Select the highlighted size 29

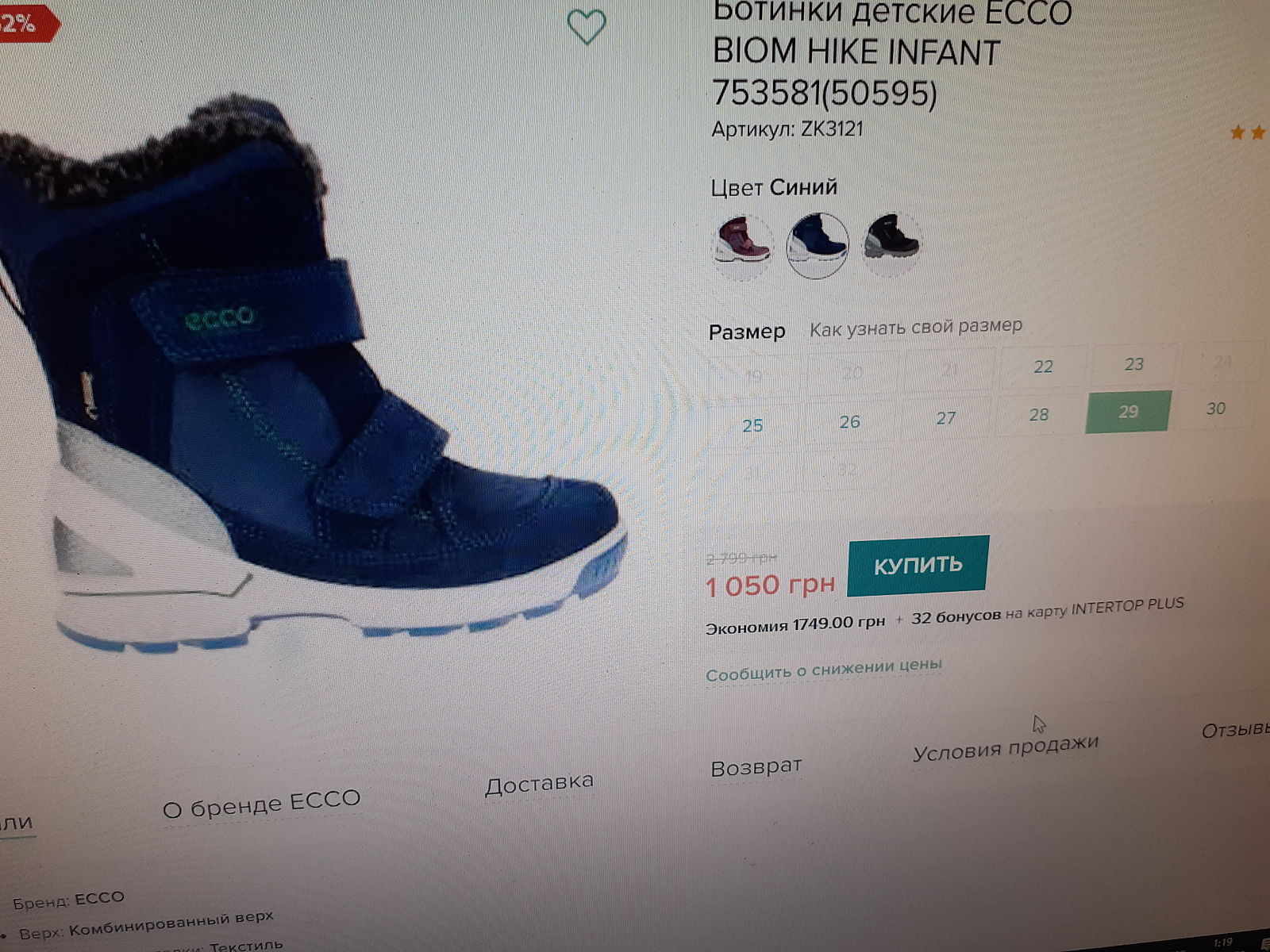click(1128, 412)
